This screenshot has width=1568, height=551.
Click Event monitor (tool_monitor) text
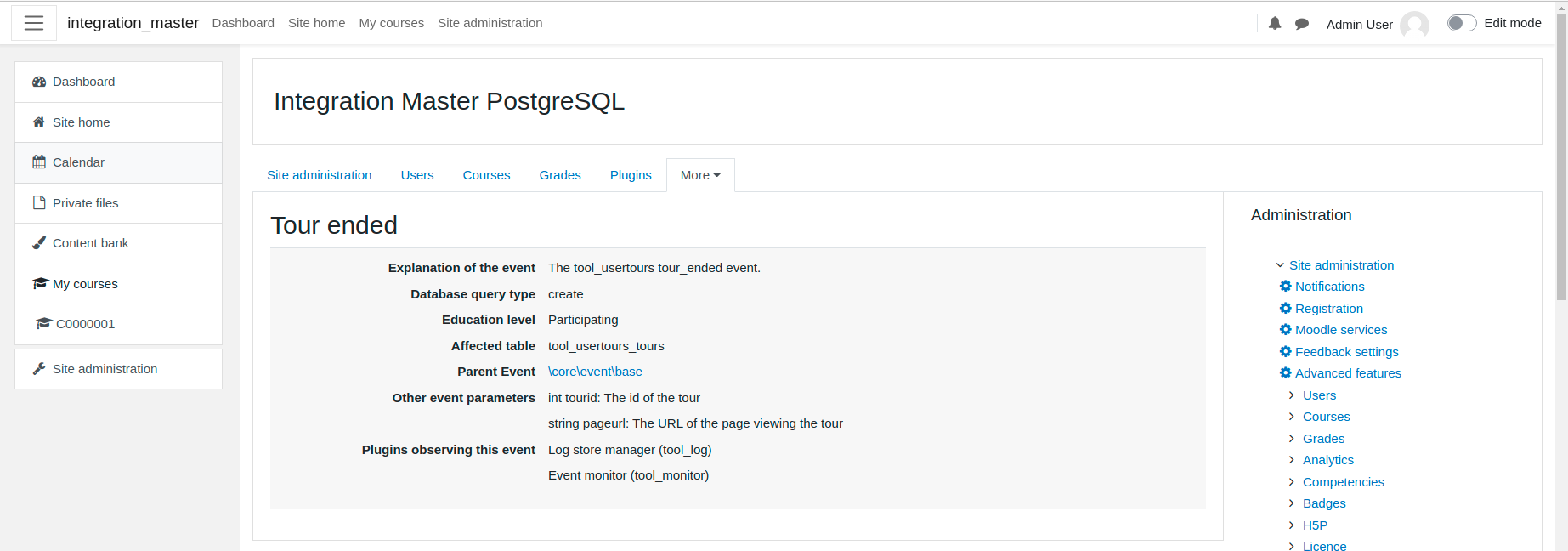[x=628, y=475]
